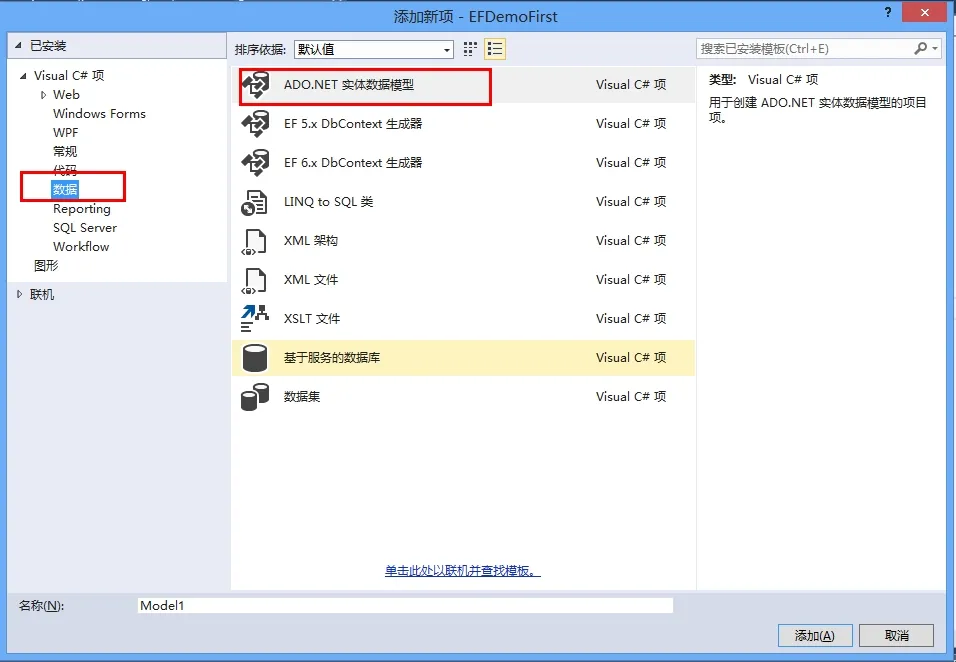
Task: Click the XML 架构 text
Action: point(310,241)
